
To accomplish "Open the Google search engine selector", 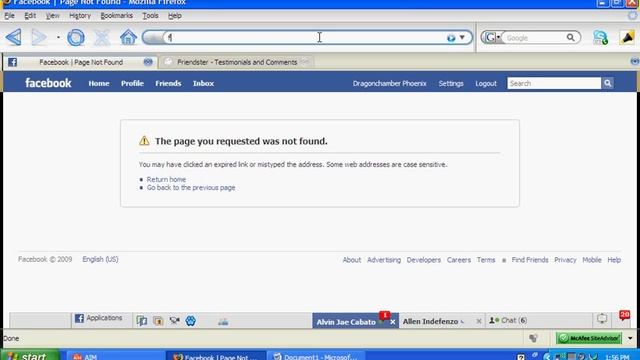I will [492, 38].
